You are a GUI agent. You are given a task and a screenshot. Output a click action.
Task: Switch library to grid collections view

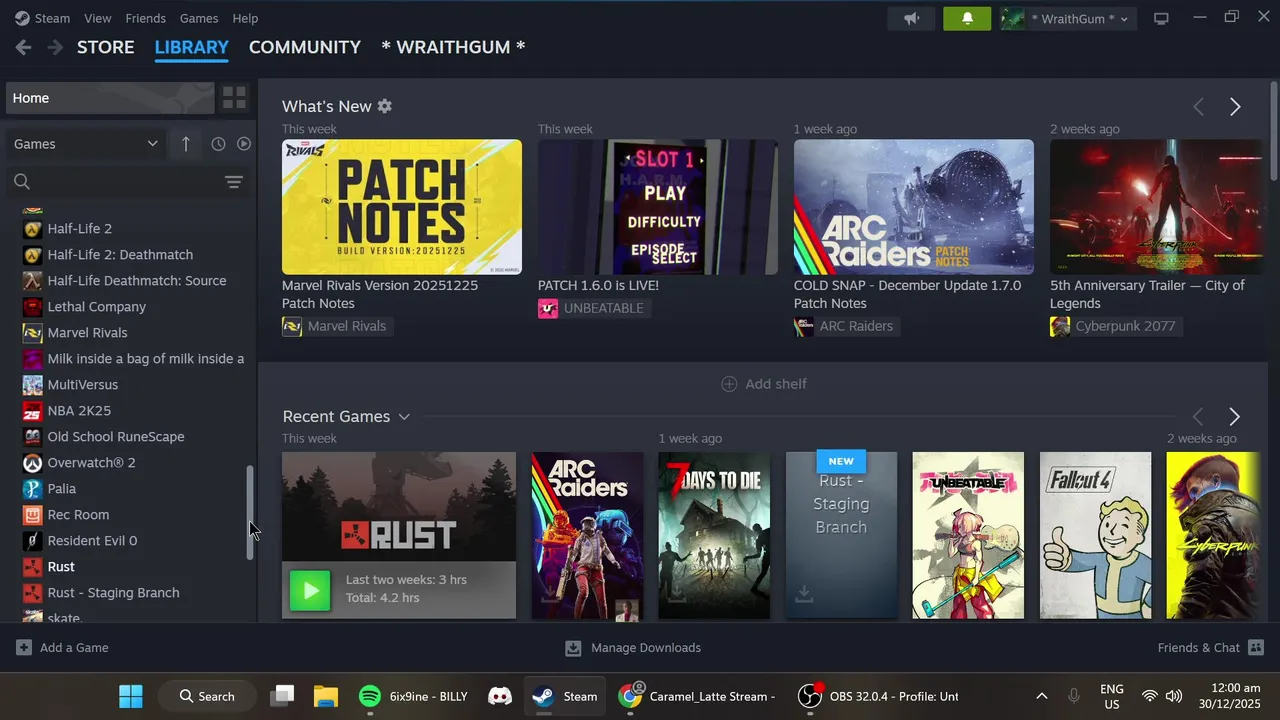[x=234, y=97]
